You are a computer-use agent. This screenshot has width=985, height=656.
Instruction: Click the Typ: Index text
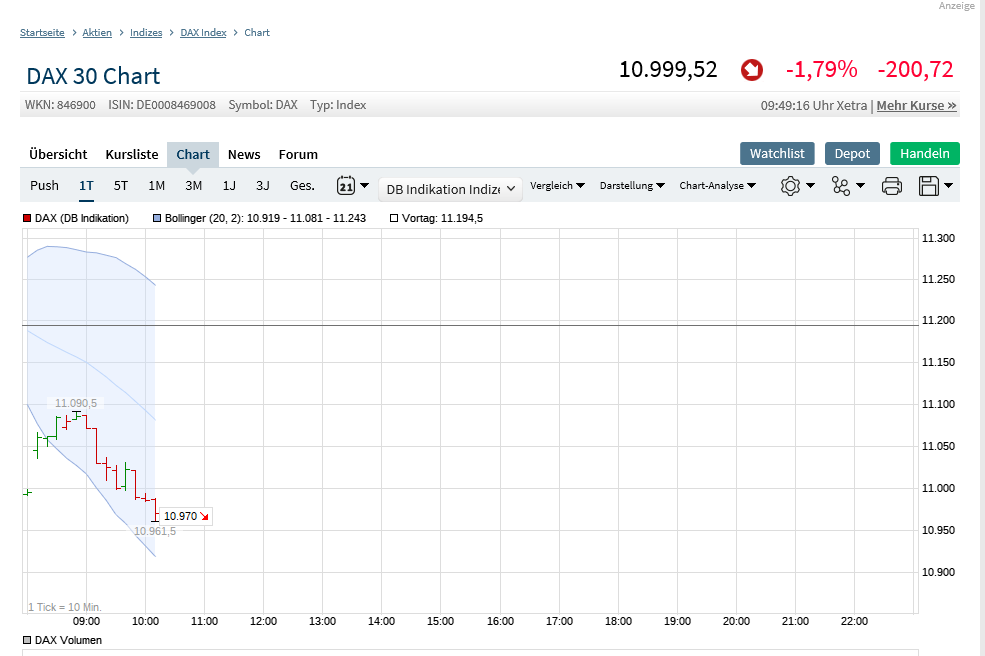tap(338, 105)
